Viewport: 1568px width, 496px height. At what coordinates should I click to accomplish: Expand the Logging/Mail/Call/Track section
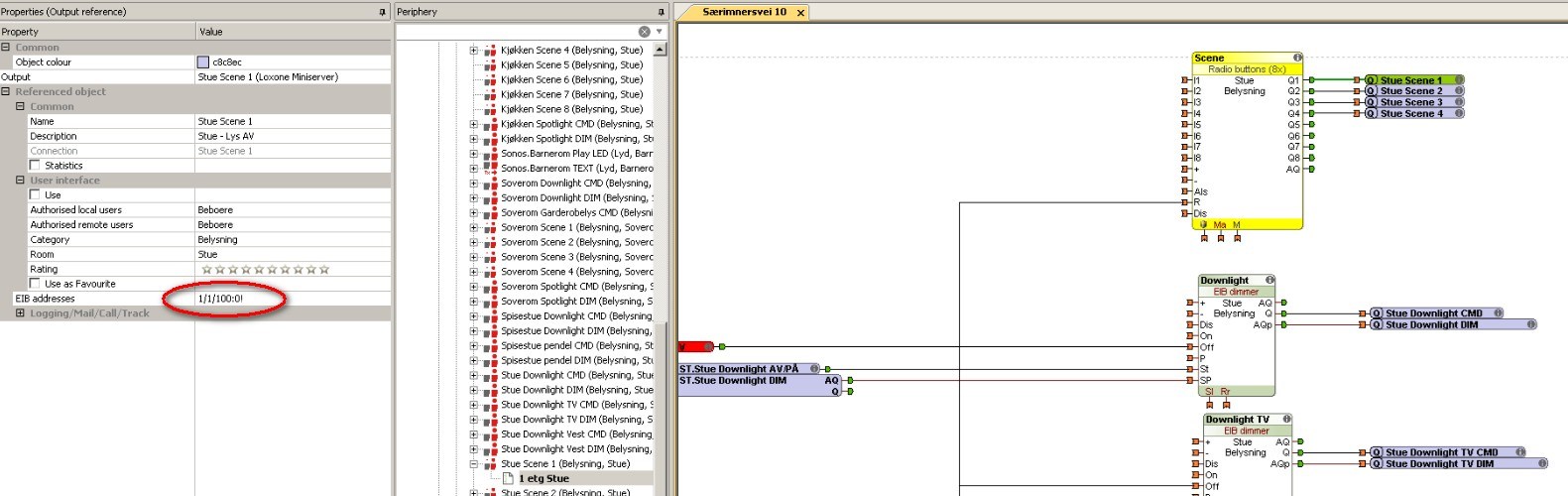click(20, 313)
